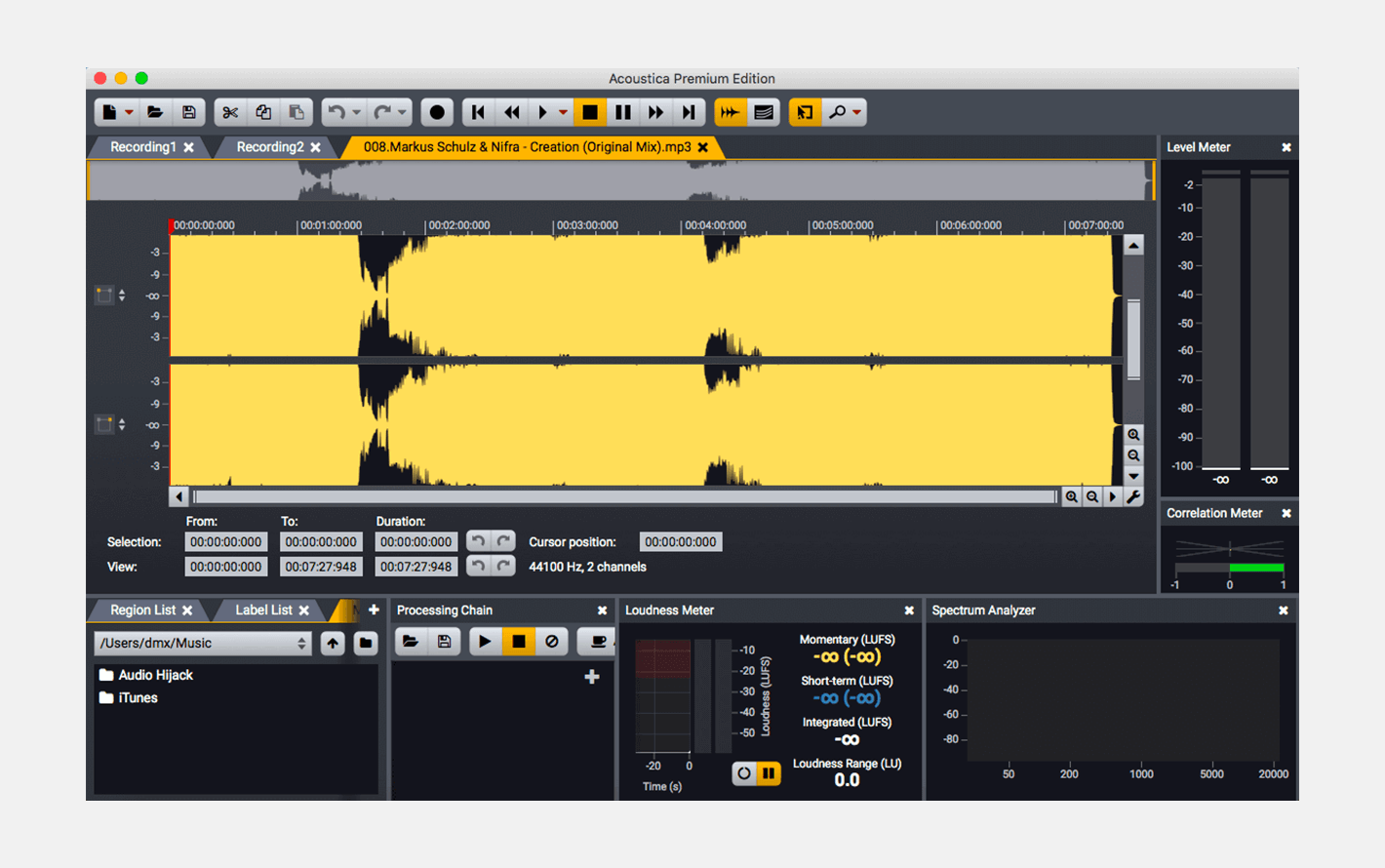
Task: Select the zoom magnifier tool
Action: [838, 112]
